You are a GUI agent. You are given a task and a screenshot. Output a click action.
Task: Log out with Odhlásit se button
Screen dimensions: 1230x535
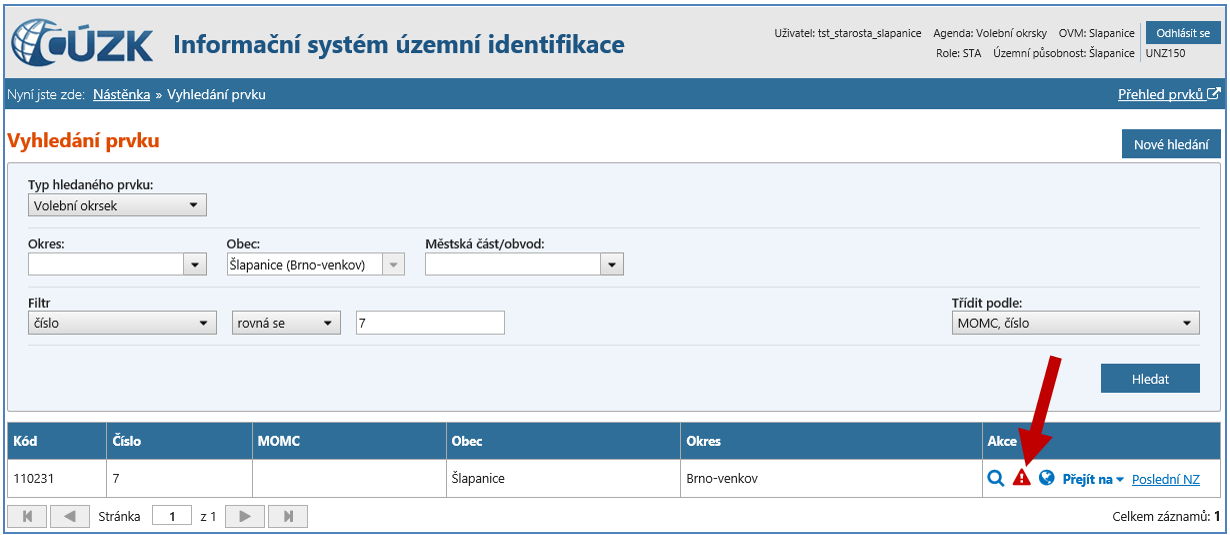[x=1183, y=33]
